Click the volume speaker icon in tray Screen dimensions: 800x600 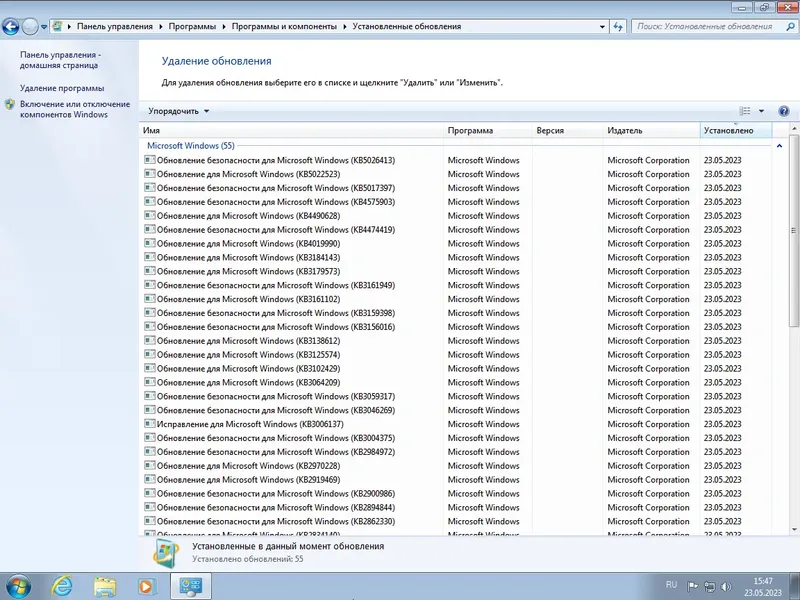point(726,587)
